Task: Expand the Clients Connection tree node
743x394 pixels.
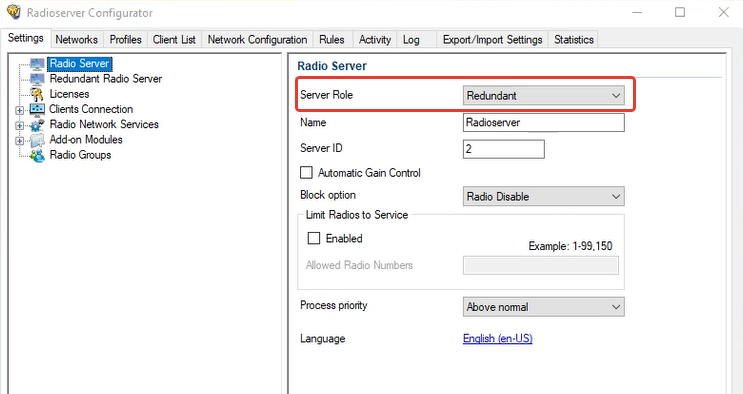Action: coord(19,110)
